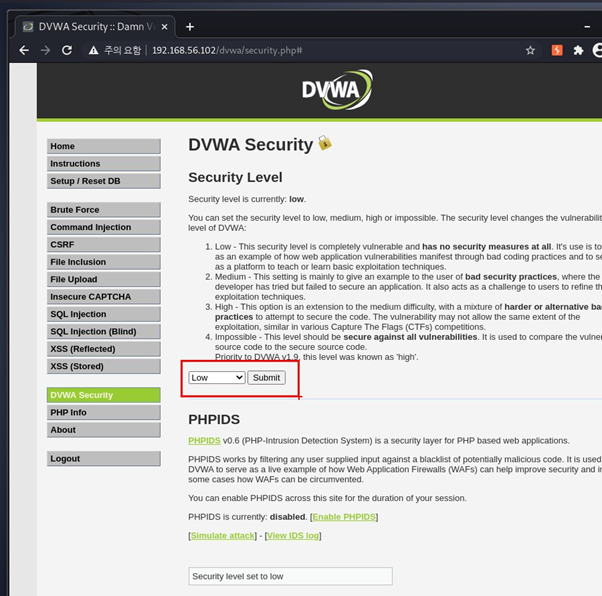This screenshot has height=596, width=602.
Task: Follow the PHPIDS hyperlink
Action: (x=204, y=440)
